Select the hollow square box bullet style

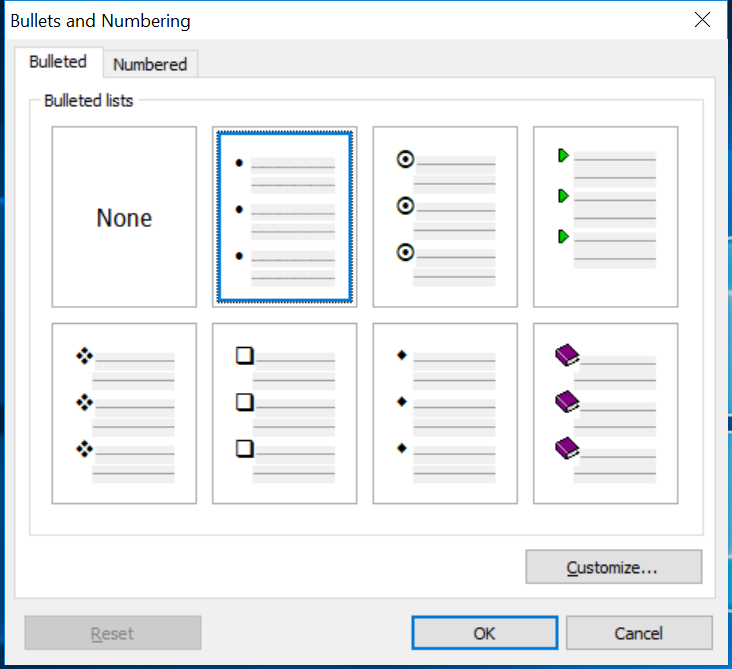[x=284, y=413]
